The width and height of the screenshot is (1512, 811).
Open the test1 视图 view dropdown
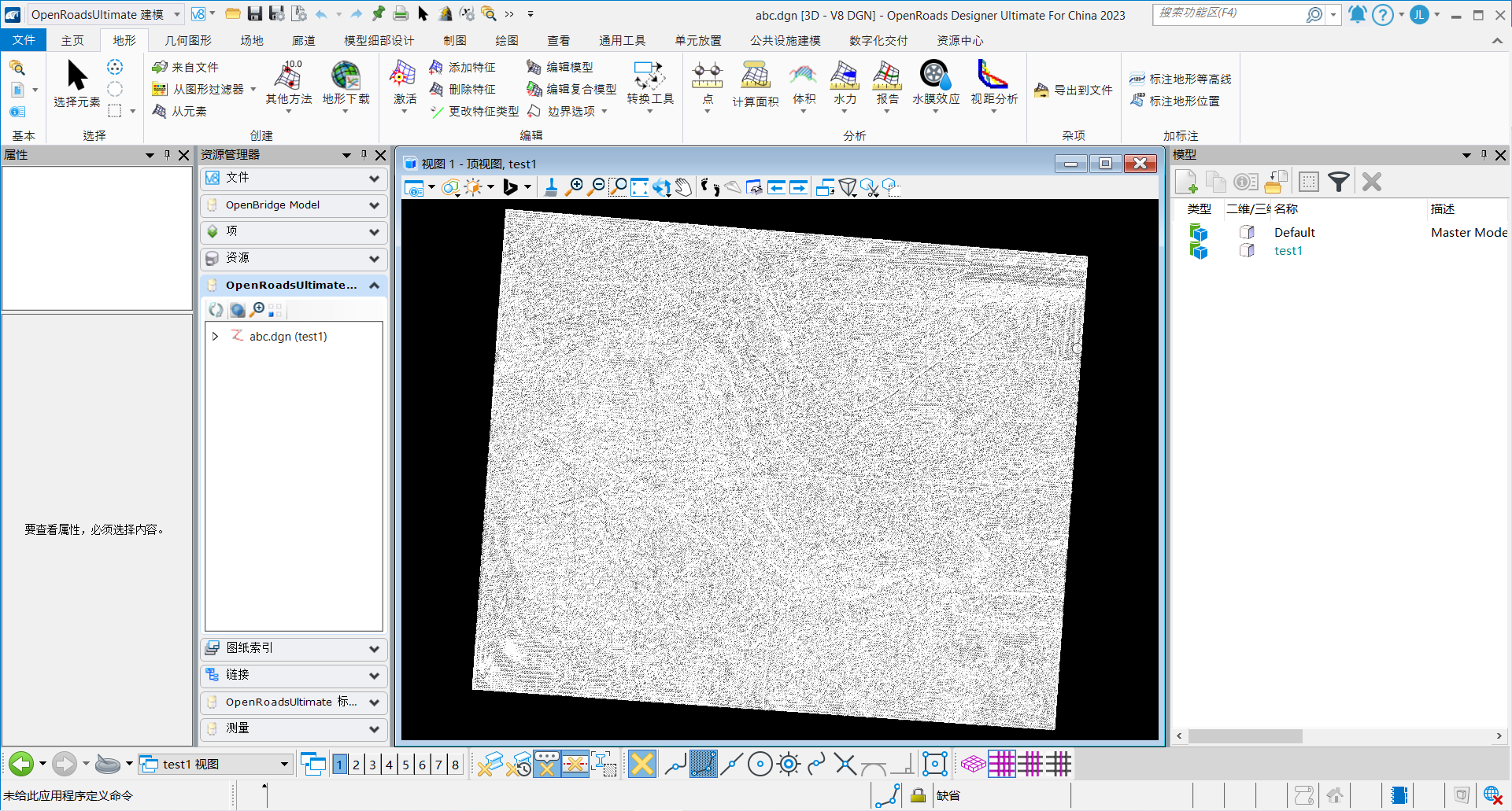tap(284, 765)
